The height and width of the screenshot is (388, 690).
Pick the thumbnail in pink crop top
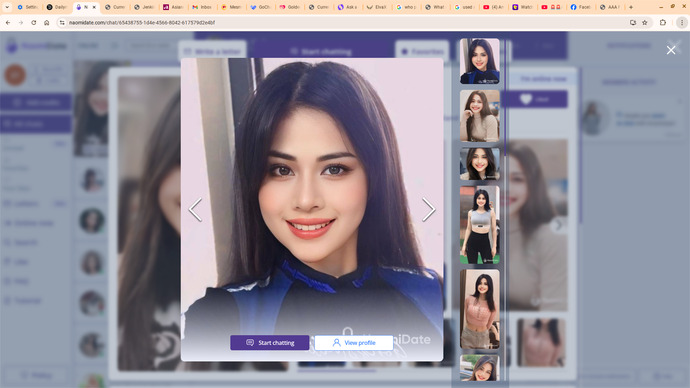(480, 309)
